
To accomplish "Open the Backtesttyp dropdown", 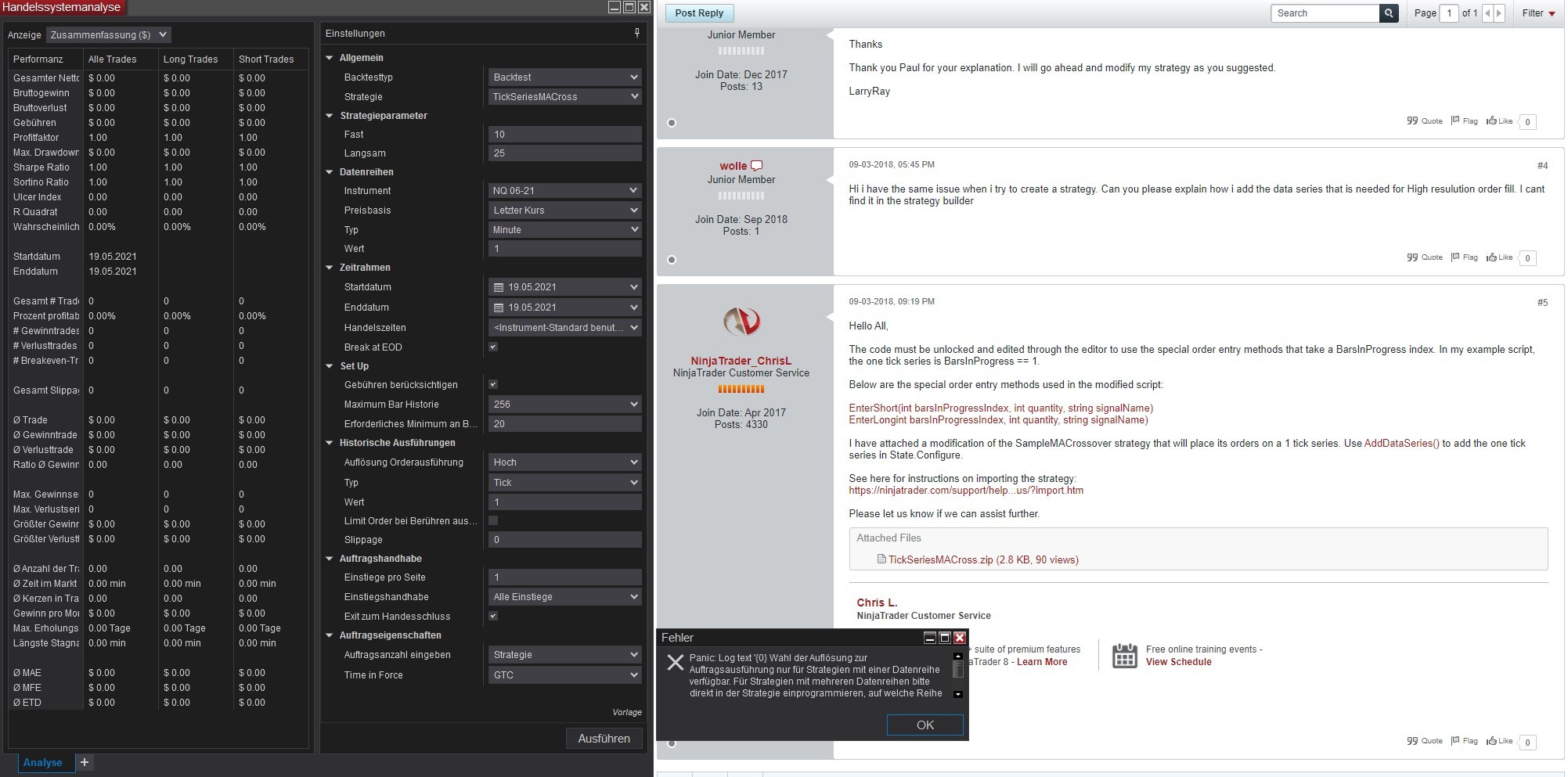I will pyautogui.click(x=565, y=77).
